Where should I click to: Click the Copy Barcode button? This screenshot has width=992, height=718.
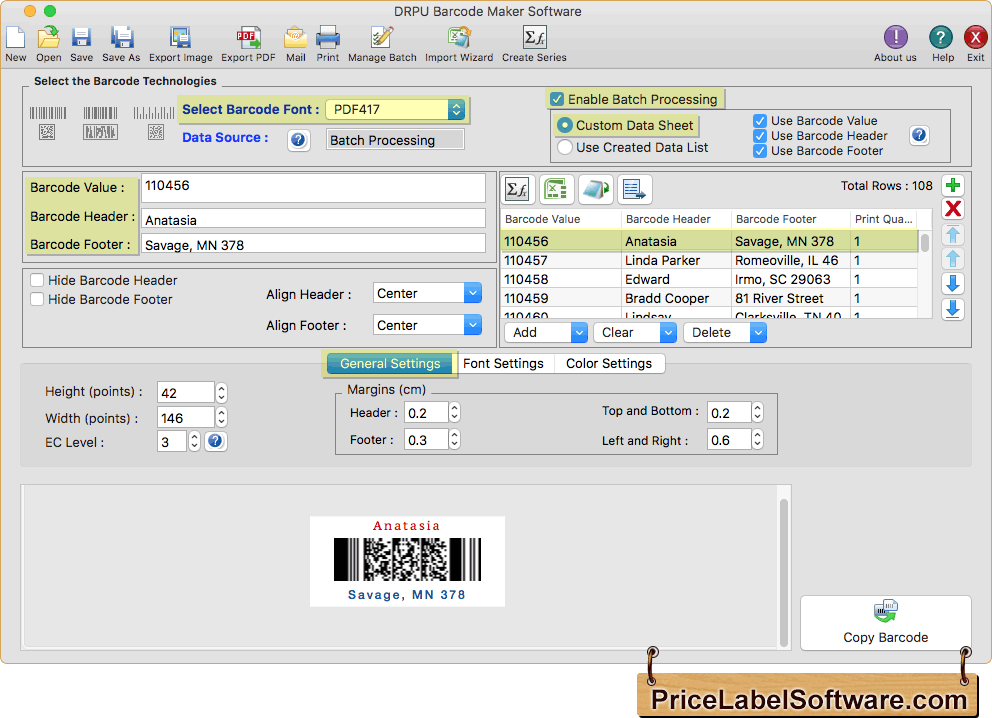885,623
